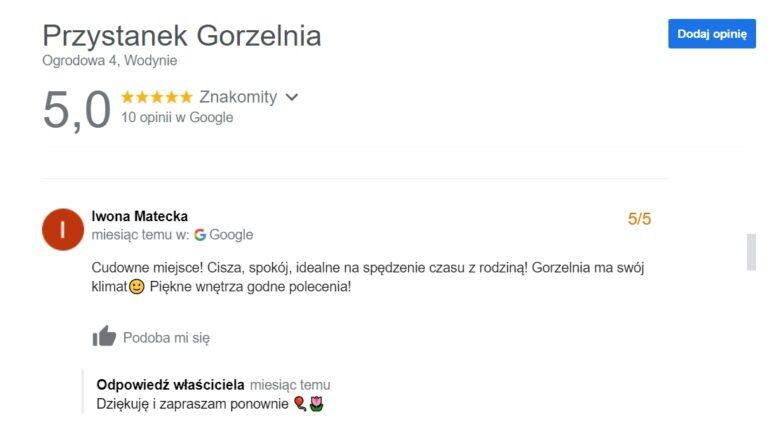Click the "Google" source text in review
This screenshot has width=768, height=436.
(231, 235)
